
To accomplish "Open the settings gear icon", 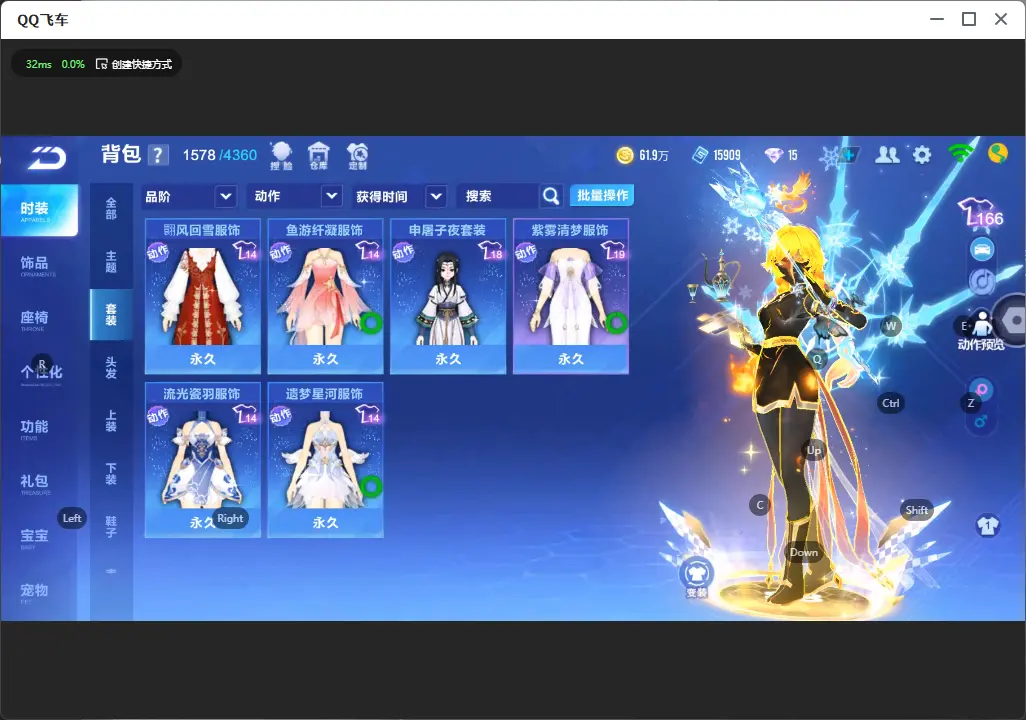I will (x=921, y=155).
